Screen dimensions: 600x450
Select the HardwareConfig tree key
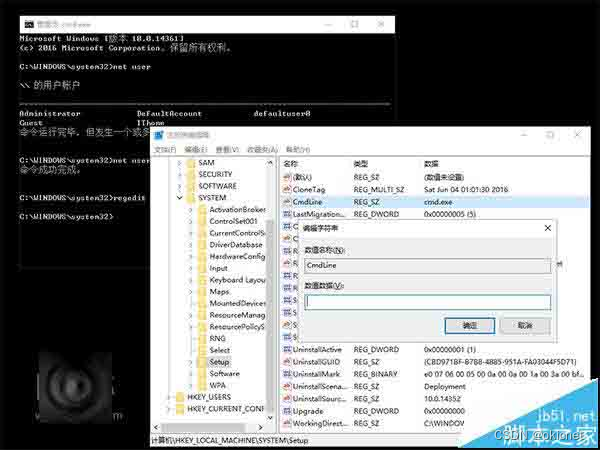237,256
